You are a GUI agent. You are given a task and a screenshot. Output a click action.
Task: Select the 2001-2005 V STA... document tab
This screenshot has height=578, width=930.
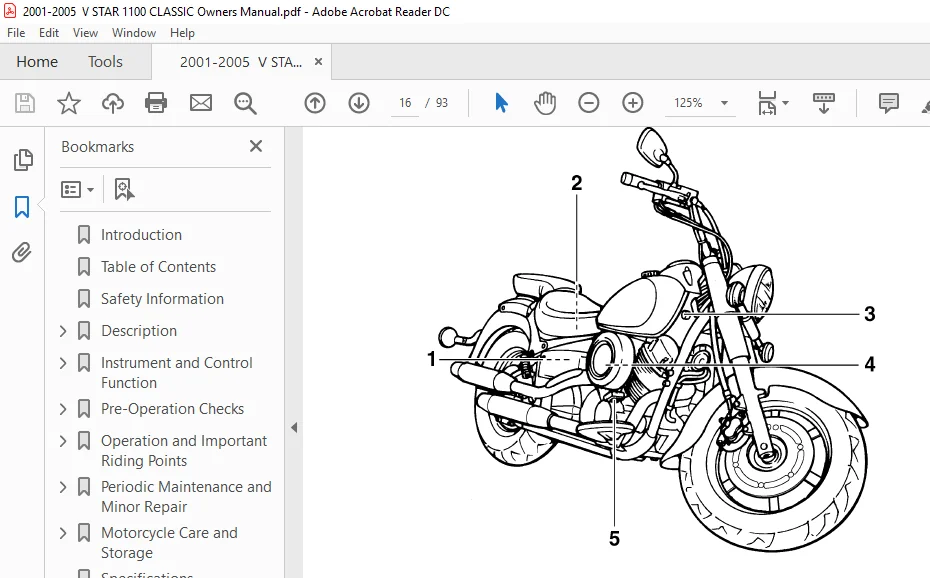(x=241, y=62)
